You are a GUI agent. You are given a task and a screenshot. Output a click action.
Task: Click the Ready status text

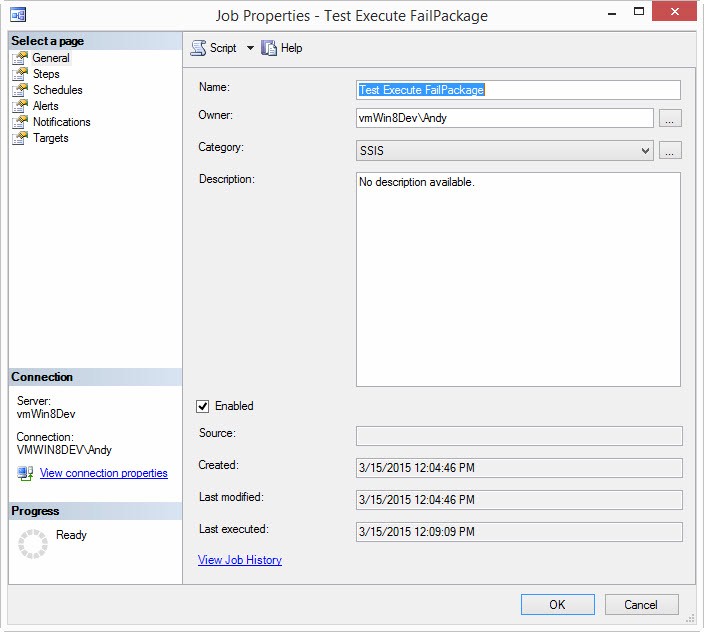71,535
